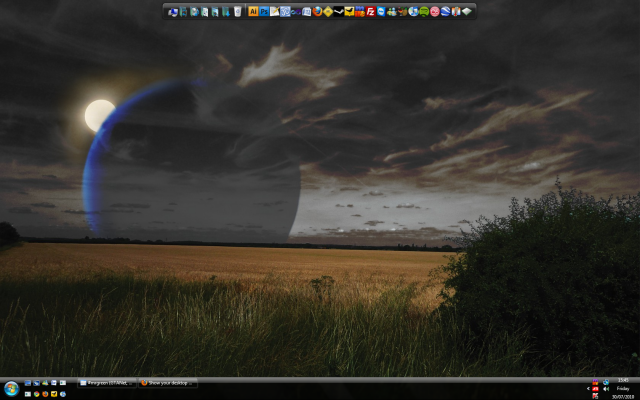Open the yellow mail envelope icon
Screen dimensions: 640x400
coord(349,11)
